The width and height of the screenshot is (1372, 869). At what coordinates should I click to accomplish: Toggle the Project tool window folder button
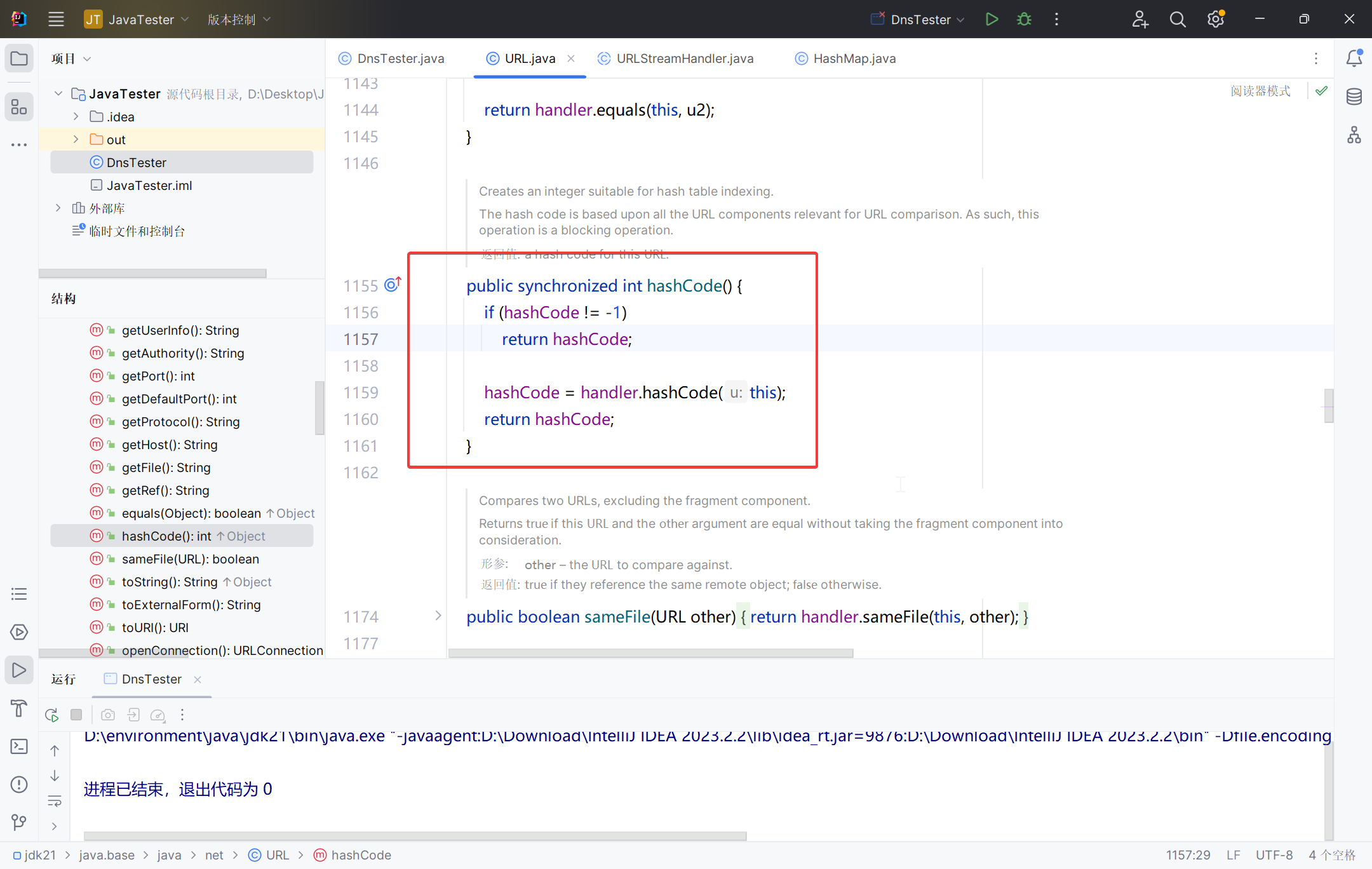pos(19,58)
